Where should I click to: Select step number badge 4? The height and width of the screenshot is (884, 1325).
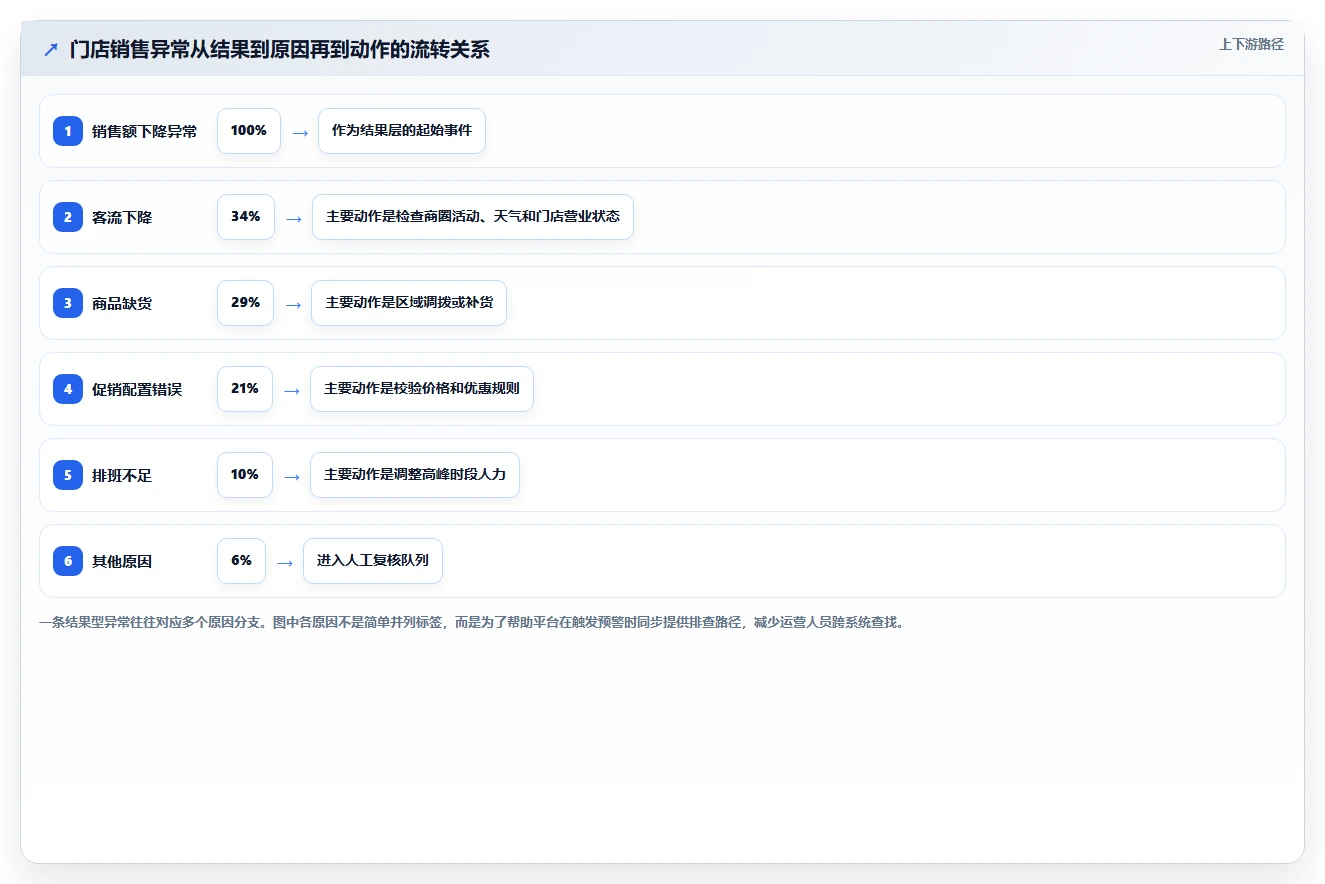point(68,389)
